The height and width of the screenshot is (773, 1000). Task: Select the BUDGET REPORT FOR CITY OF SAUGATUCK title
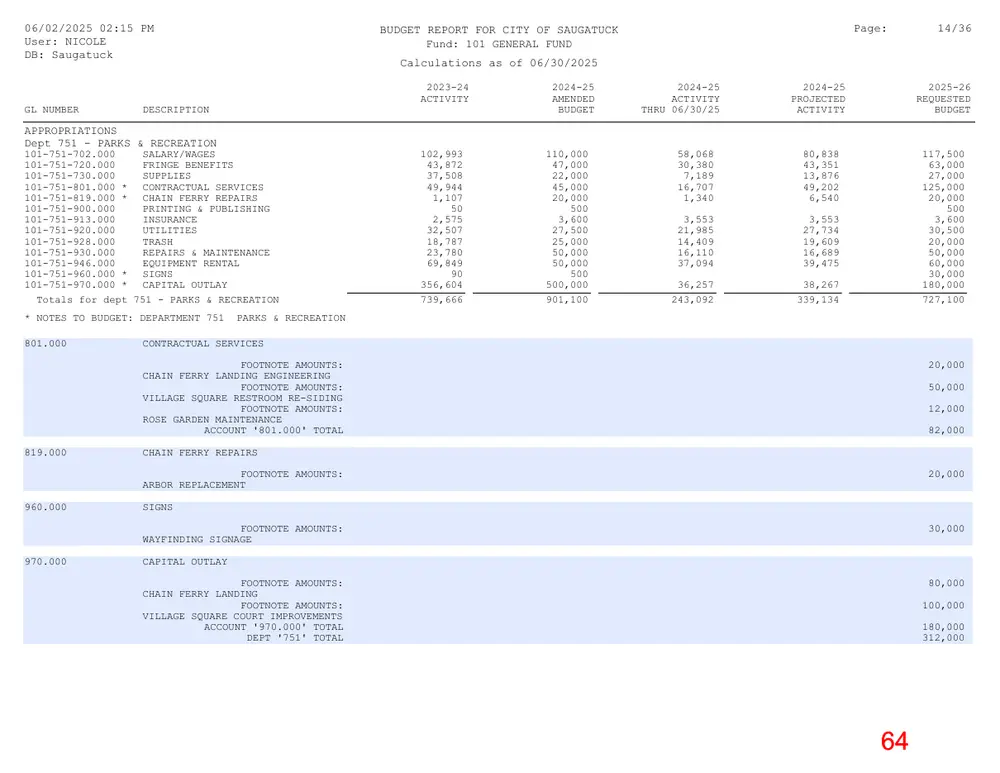click(x=499, y=30)
